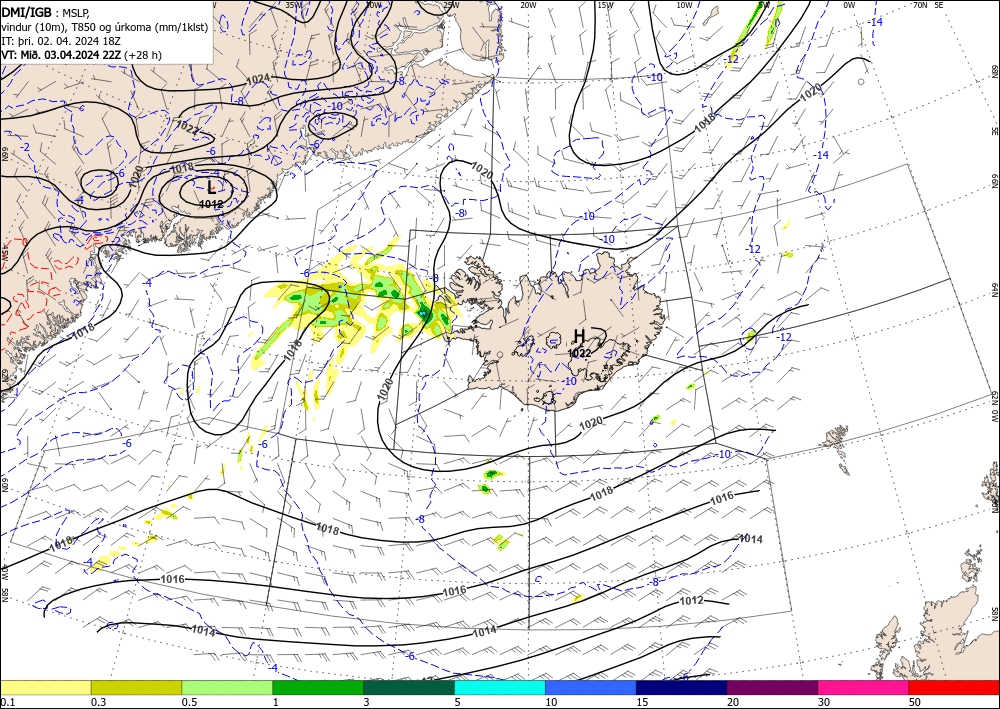Click the '20' legend scale label

(x=733, y=701)
